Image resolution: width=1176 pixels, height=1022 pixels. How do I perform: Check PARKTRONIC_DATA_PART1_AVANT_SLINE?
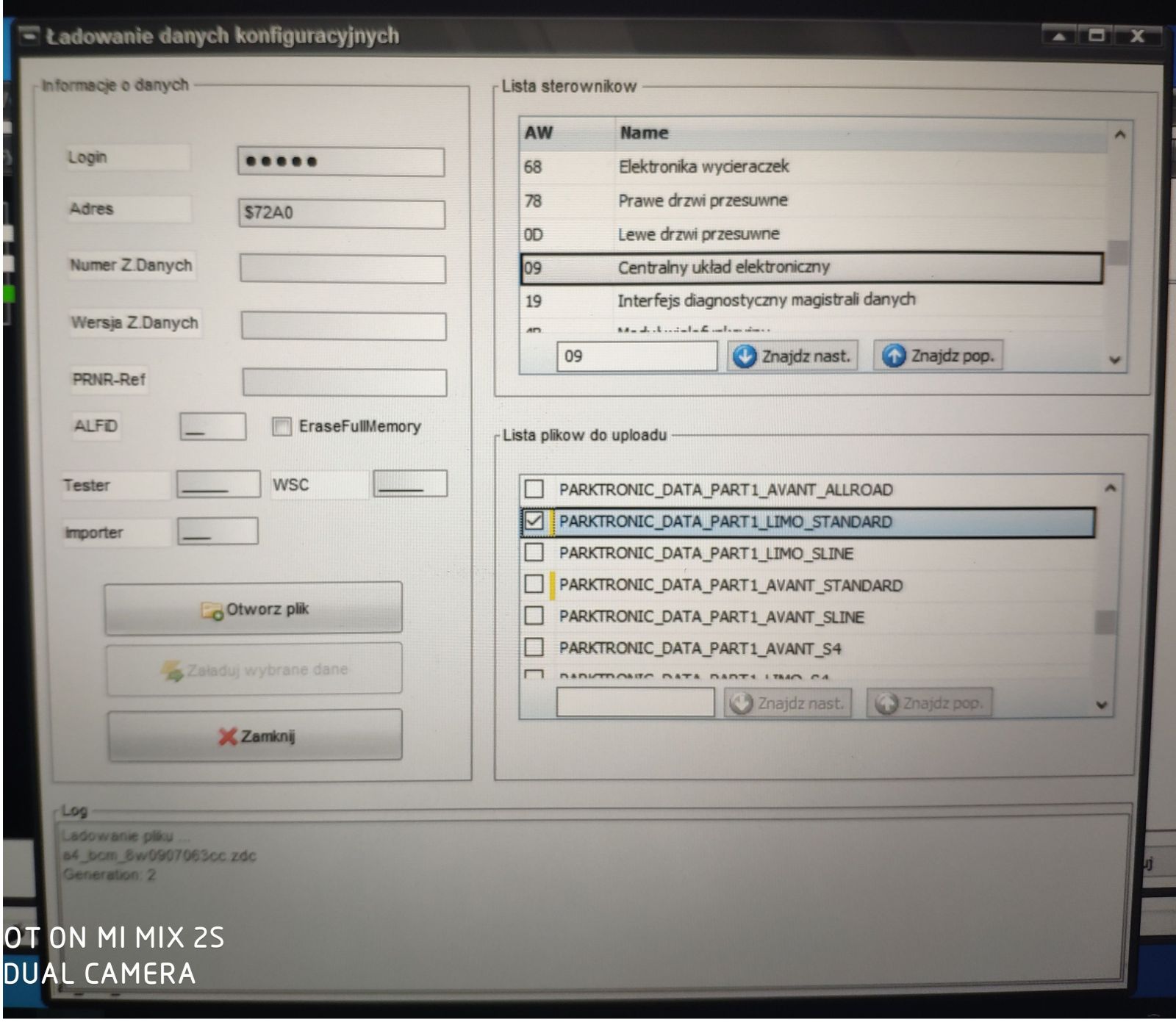(x=534, y=616)
